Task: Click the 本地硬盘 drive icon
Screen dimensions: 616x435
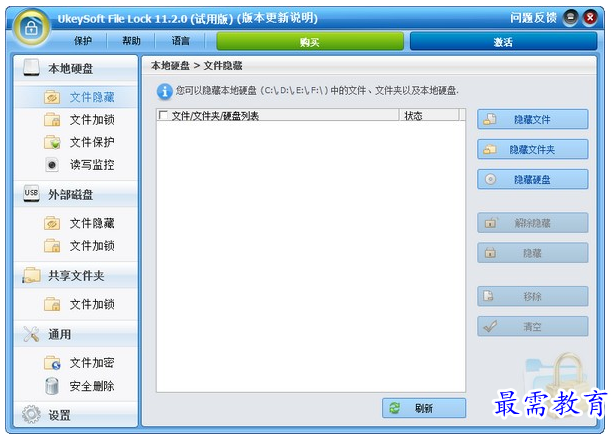Action: coord(31,68)
